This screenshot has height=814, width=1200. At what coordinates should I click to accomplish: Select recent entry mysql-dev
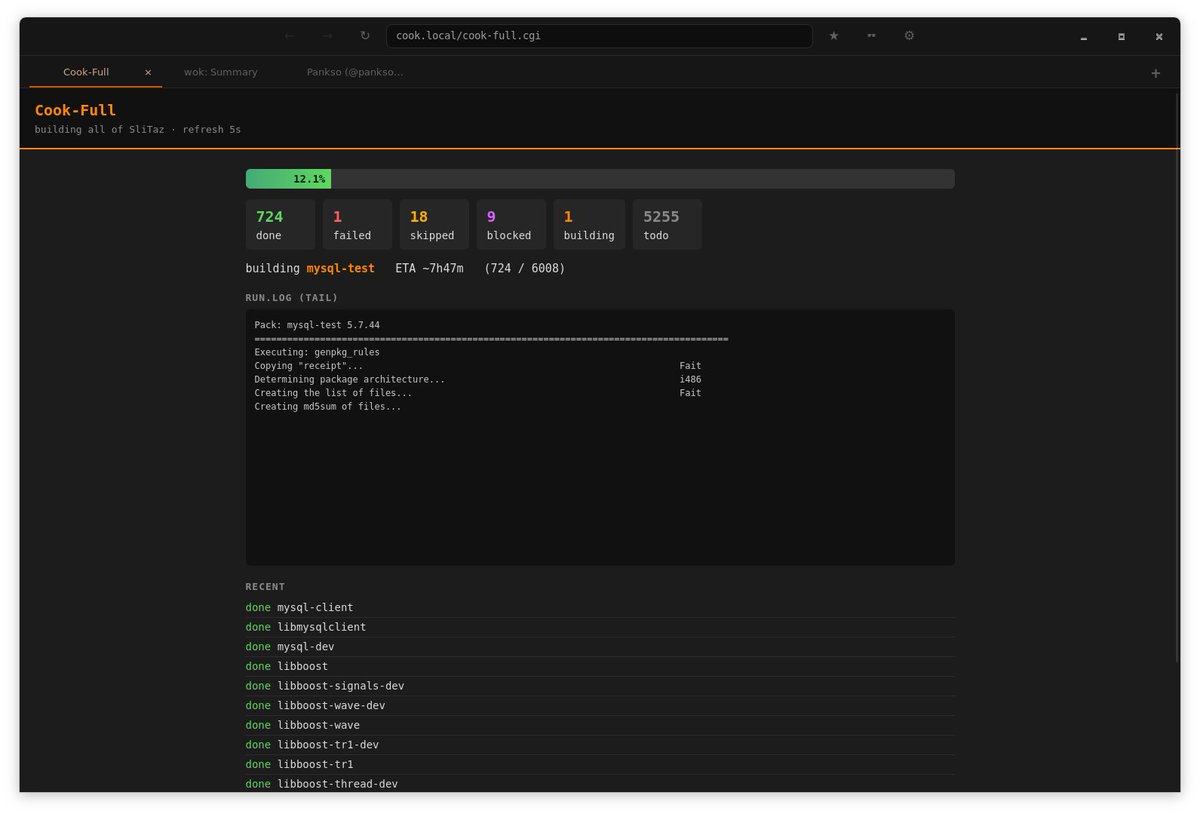tap(600, 647)
